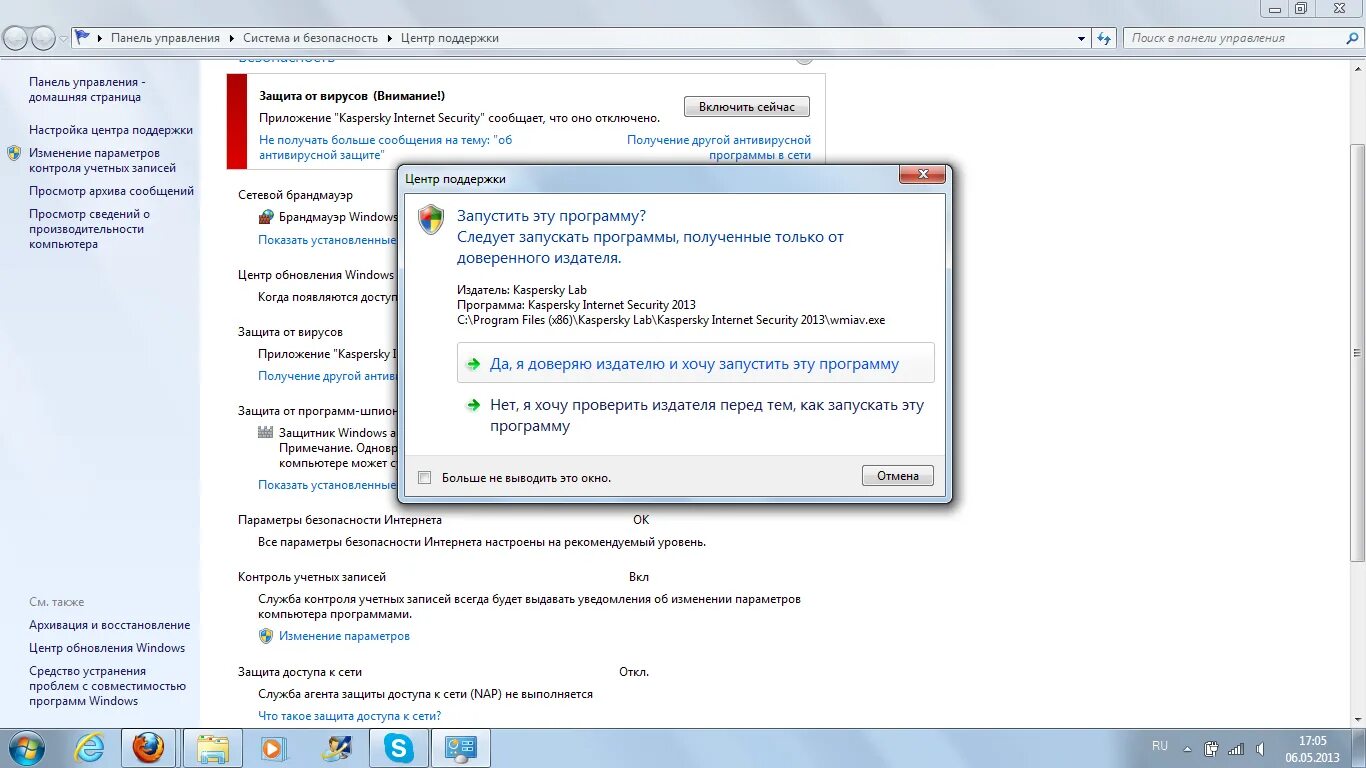Open wireless network signal tray icon
The width and height of the screenshot is (1366, 768).
(x=1236, y=748)
